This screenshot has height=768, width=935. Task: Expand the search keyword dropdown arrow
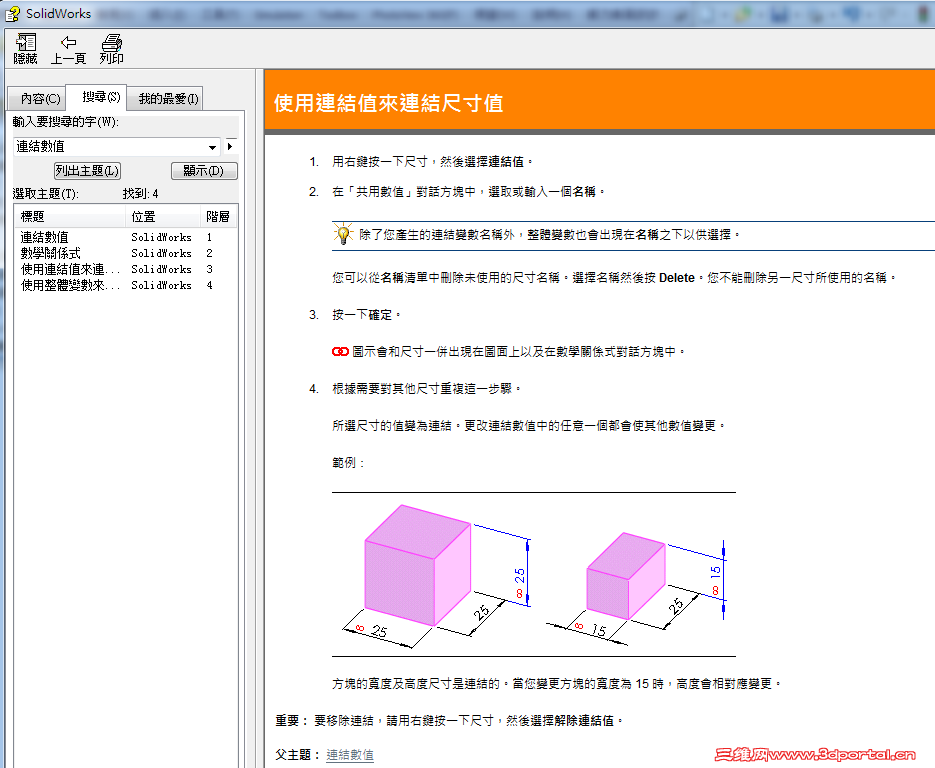click(x=212, y=147)
